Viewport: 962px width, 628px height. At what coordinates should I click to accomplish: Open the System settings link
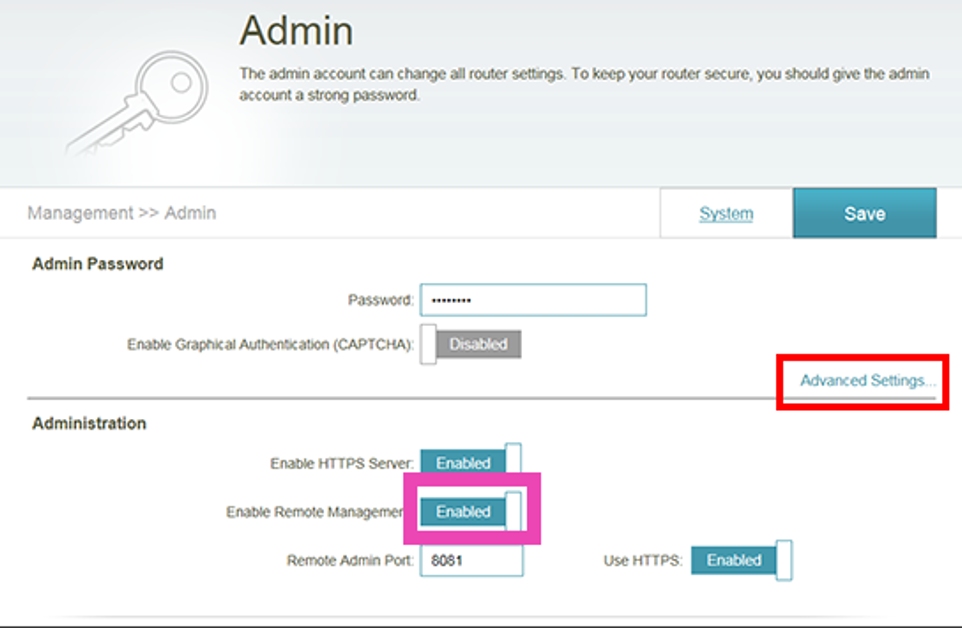tap(726, 213)
